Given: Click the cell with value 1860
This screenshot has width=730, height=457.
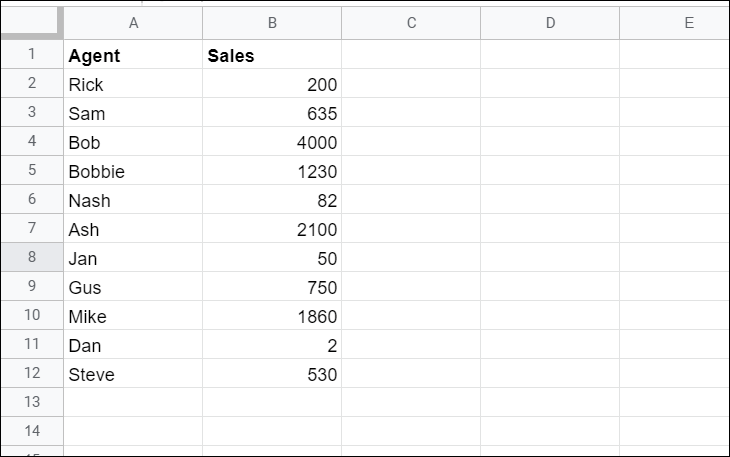Looking at the screenshot, I should click(272, 317).
